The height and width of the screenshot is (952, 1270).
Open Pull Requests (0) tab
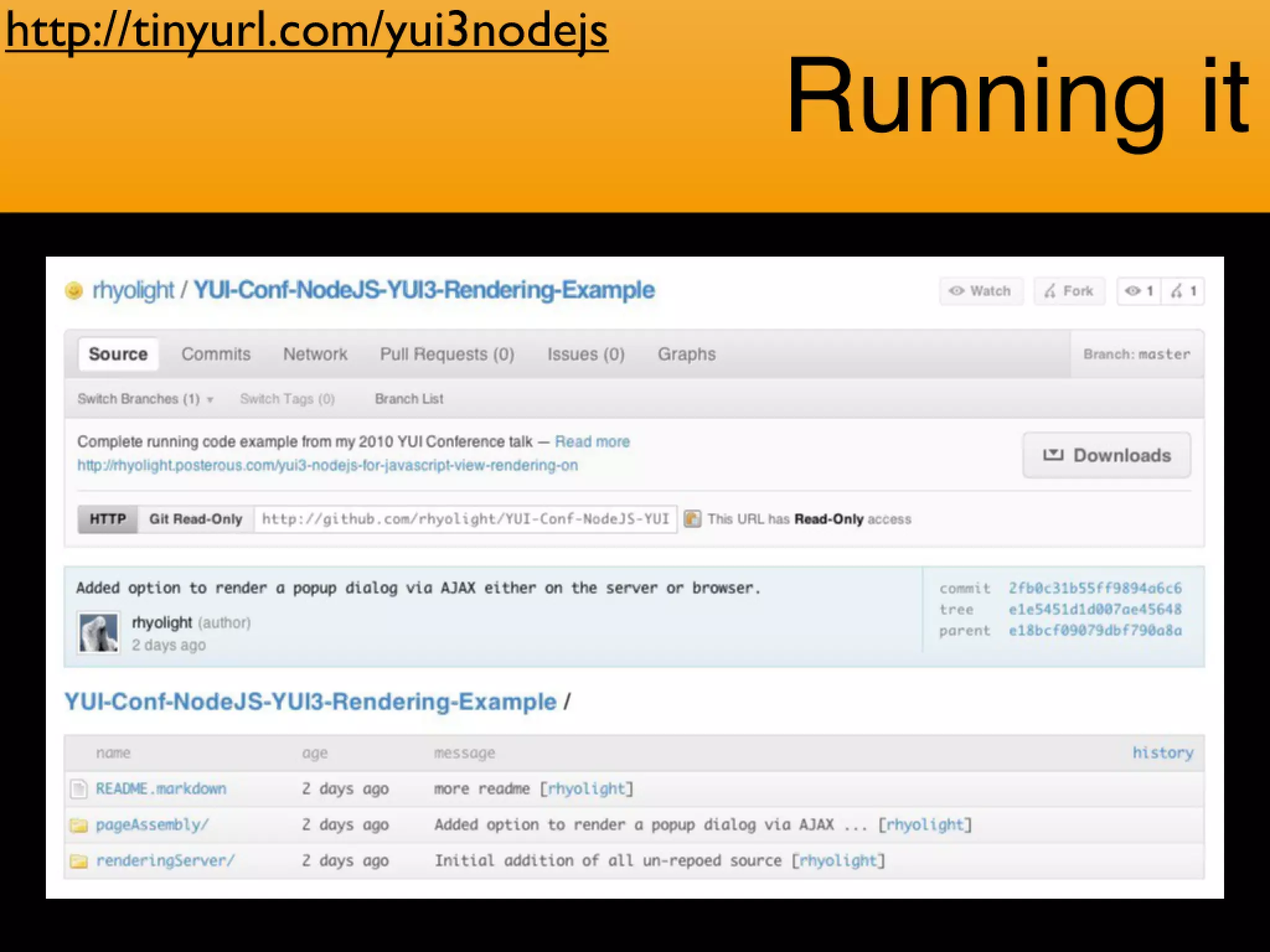pos(447,354)
